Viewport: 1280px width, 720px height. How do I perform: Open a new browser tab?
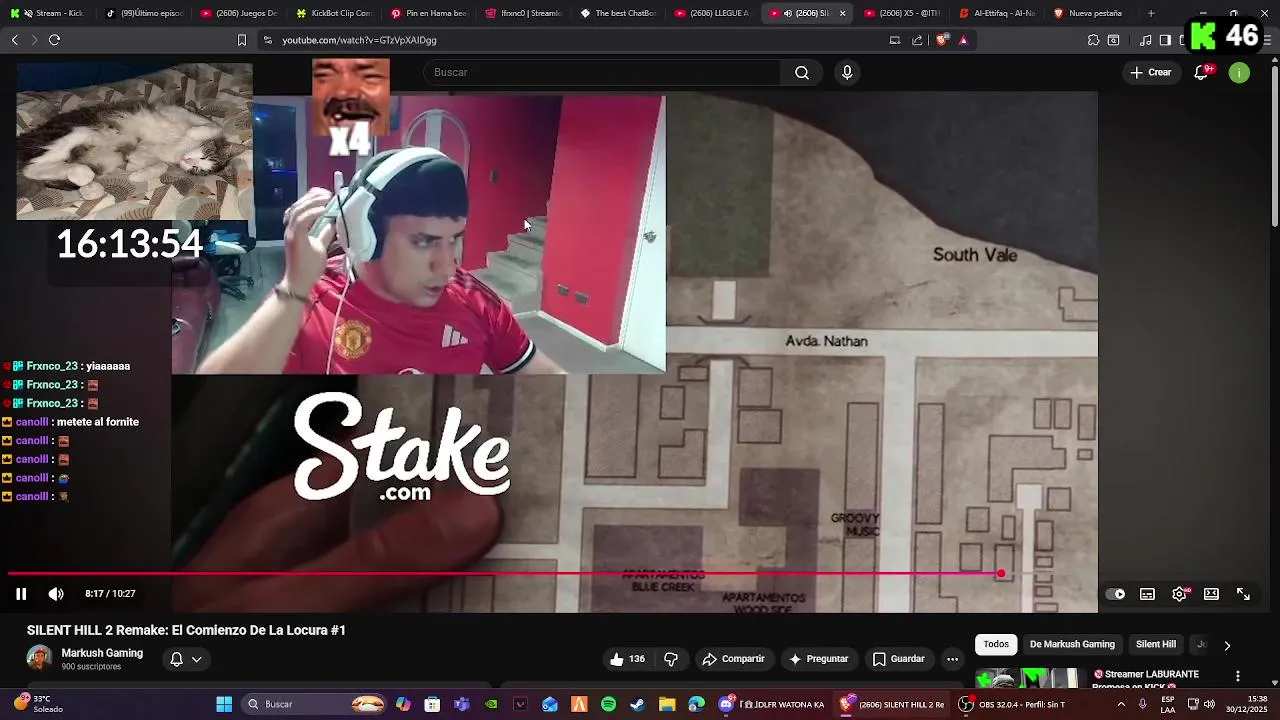click(1151, 13)
